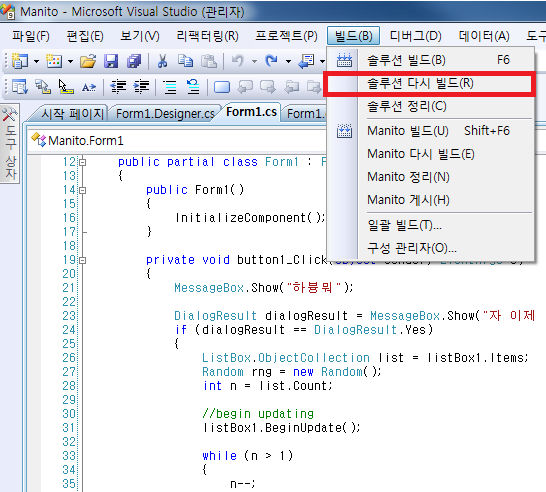Screen dimensions: 546x492
Task: Cut the selection with the scissors icon
Action: 162,61
